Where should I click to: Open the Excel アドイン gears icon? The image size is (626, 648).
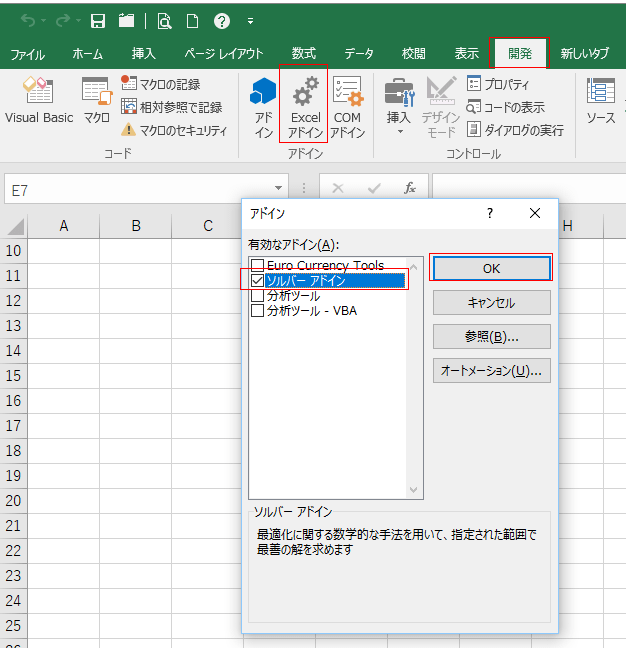(x=305, y=107)
